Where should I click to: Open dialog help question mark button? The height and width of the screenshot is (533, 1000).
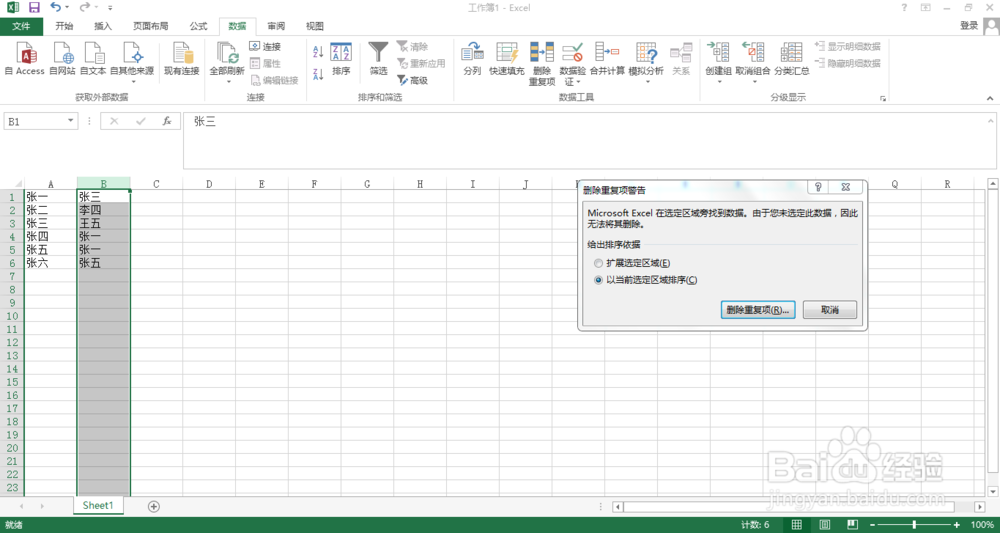[x=817, y=187]
